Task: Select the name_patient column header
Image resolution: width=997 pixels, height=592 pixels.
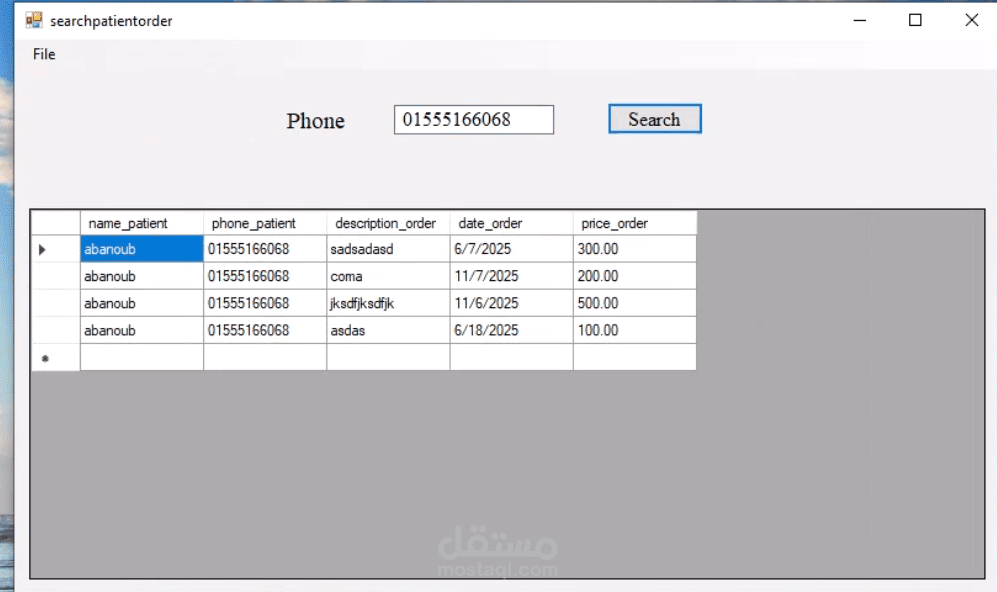Action: click(142, 223)
